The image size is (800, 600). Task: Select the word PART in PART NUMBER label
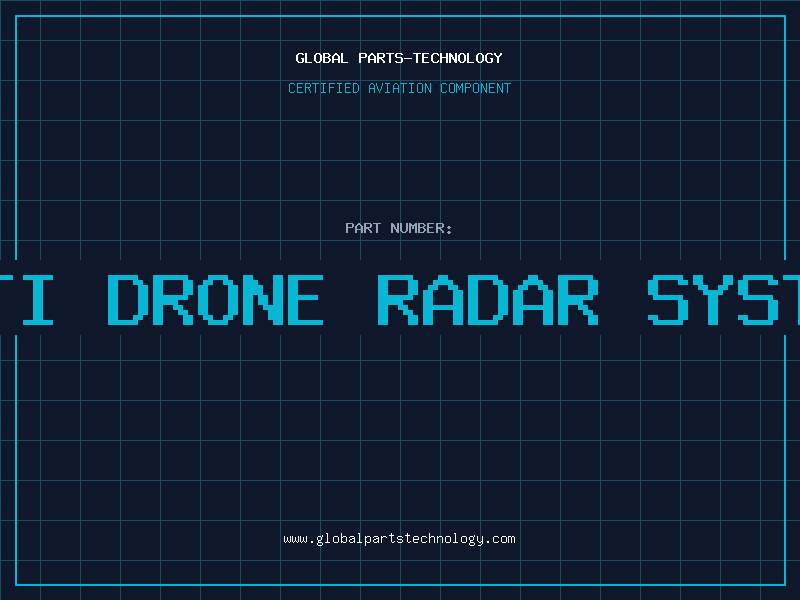click(x=363, y=228)
